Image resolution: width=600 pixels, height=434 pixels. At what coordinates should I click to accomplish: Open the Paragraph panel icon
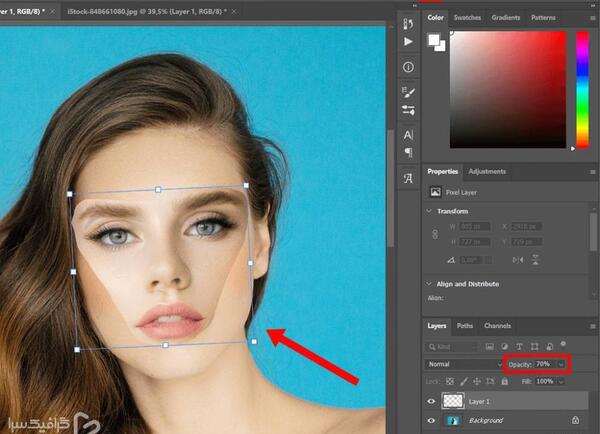[408, 152]
